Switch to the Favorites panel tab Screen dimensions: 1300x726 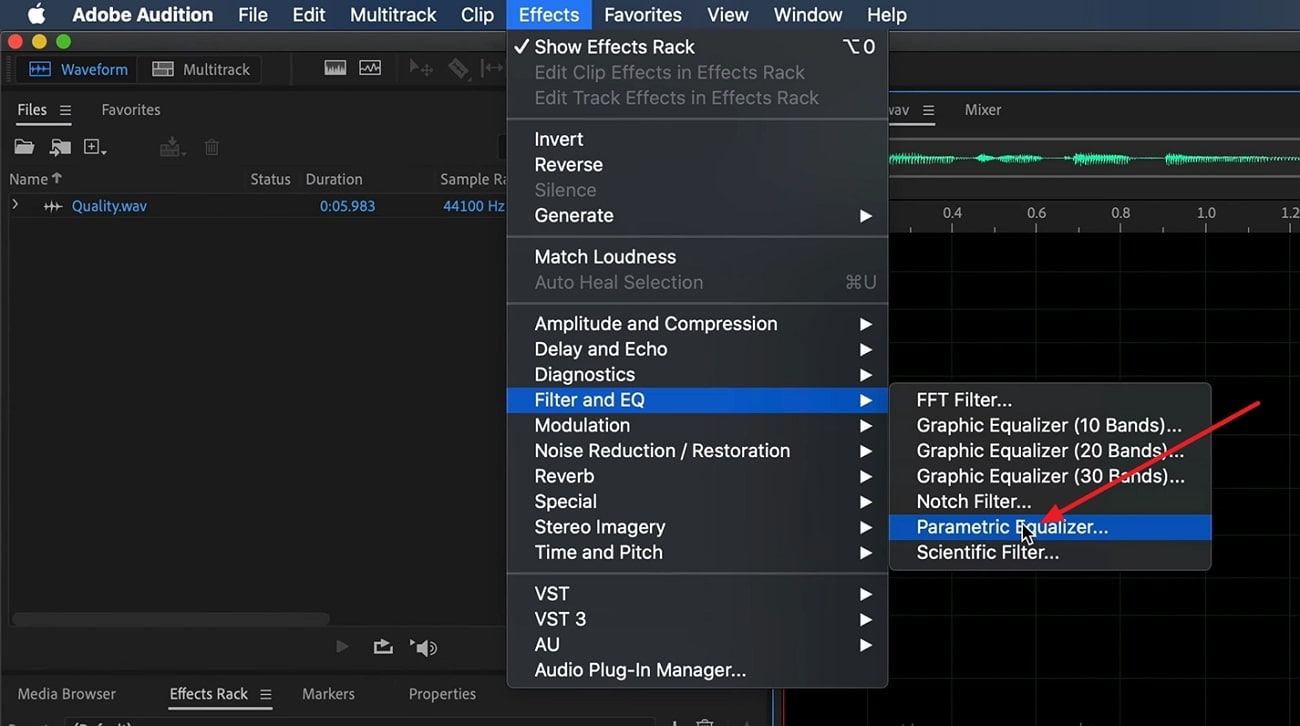[131, 110]
